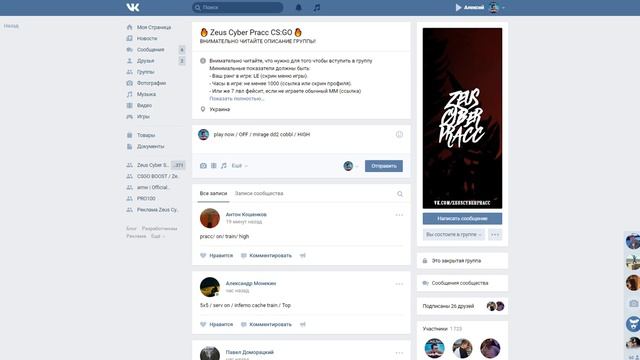Open Александр Монекин's avatar
This screenshot has width=640, height=360.
210,287
